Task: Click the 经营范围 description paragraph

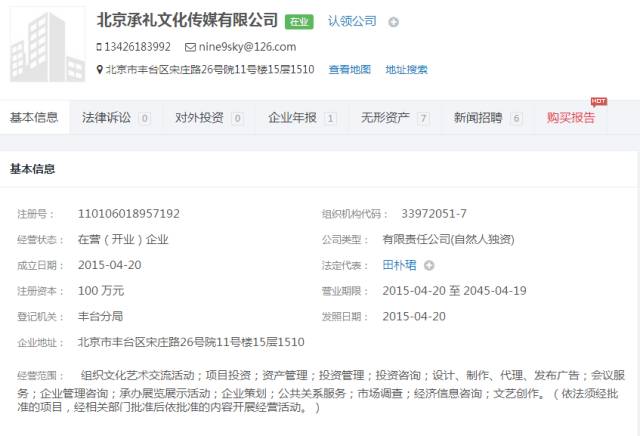Action: pyautogui.click(x=321, y=391)
